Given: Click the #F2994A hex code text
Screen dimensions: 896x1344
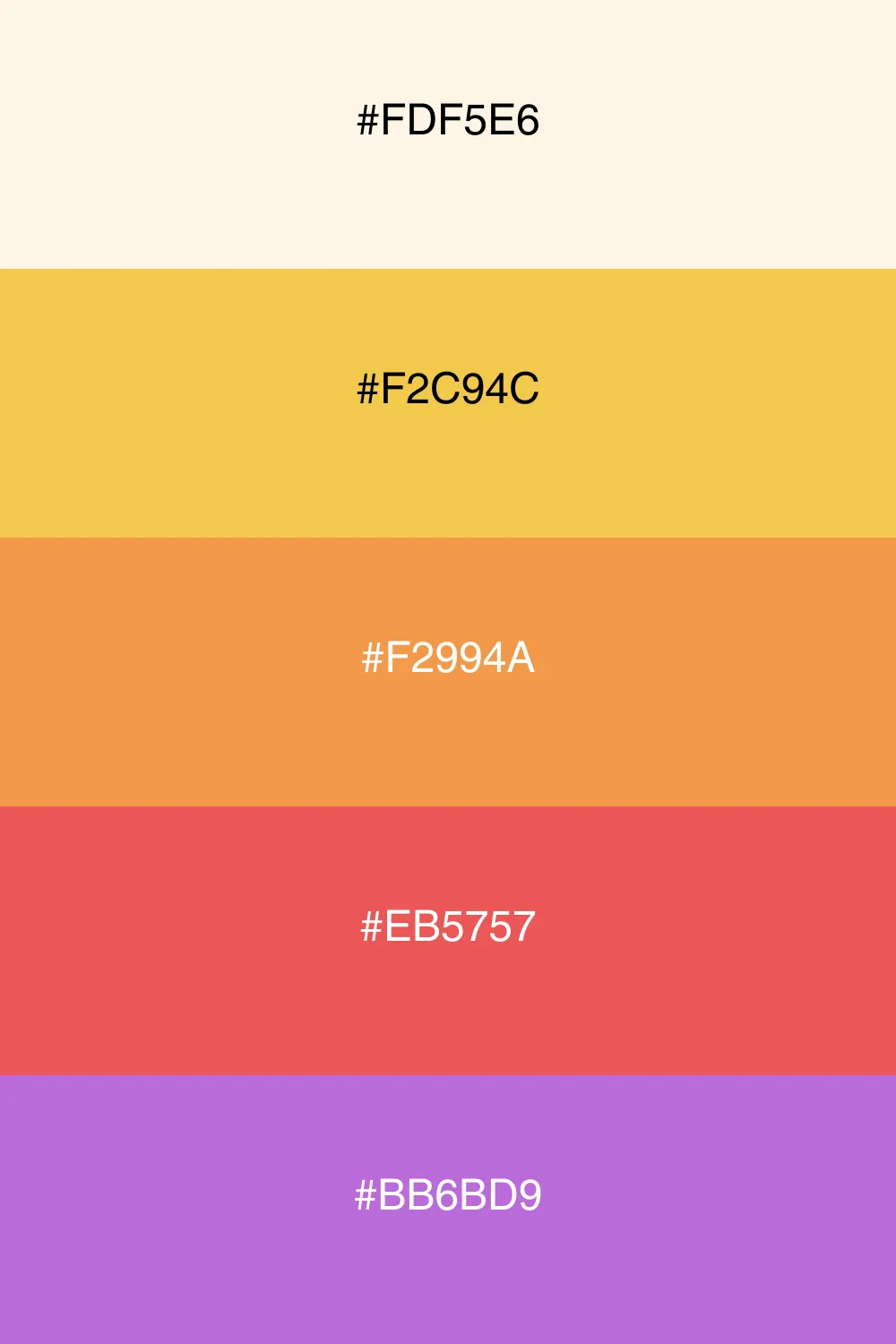Looking at the screenshot, I should [448, 658].
